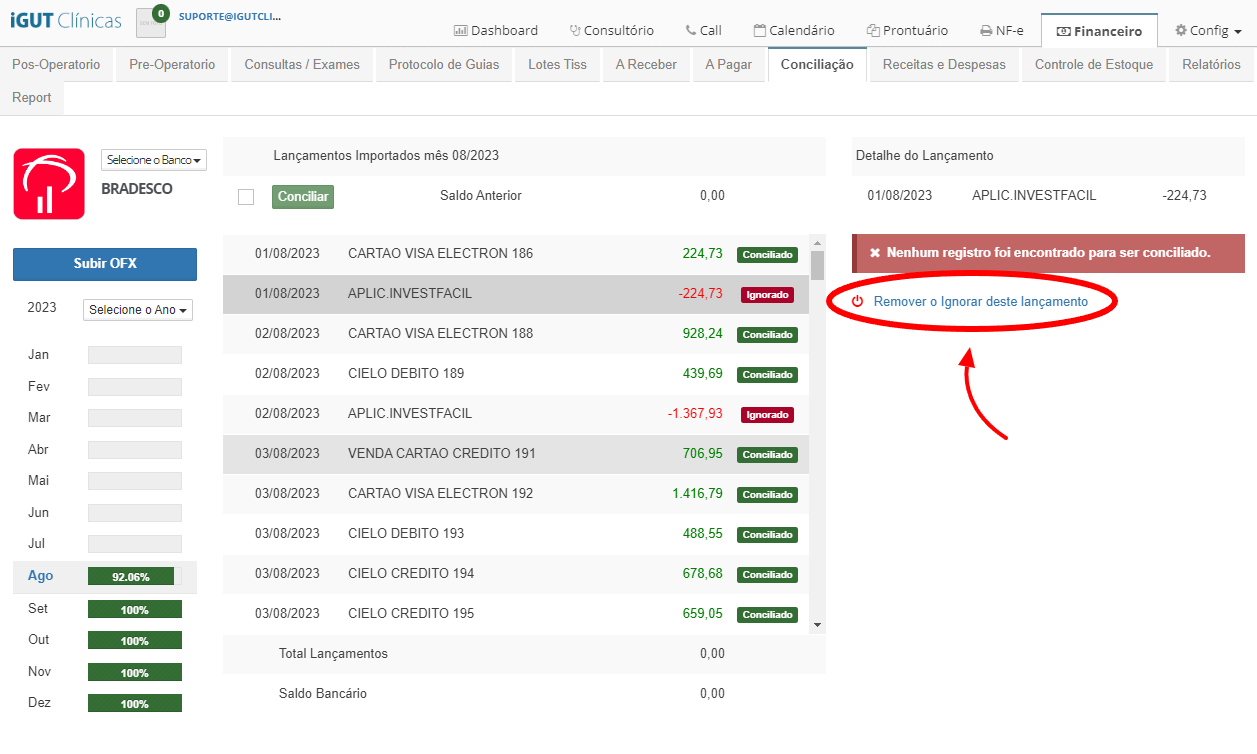This screenshot has height=754, width=1257.
Task: Select the Fev month label
Action: [39, 386]
